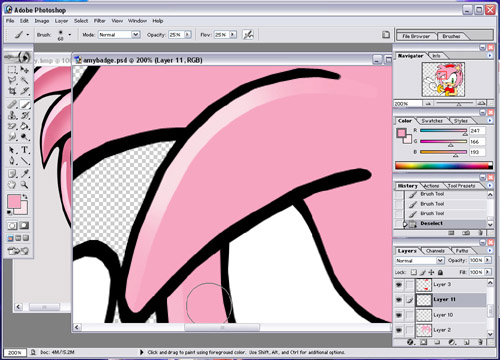The height and width of the screenshot is (360, 500).
Task: Toggle lock all checkbox in Layers panel
Action: [x=440, y=272]
